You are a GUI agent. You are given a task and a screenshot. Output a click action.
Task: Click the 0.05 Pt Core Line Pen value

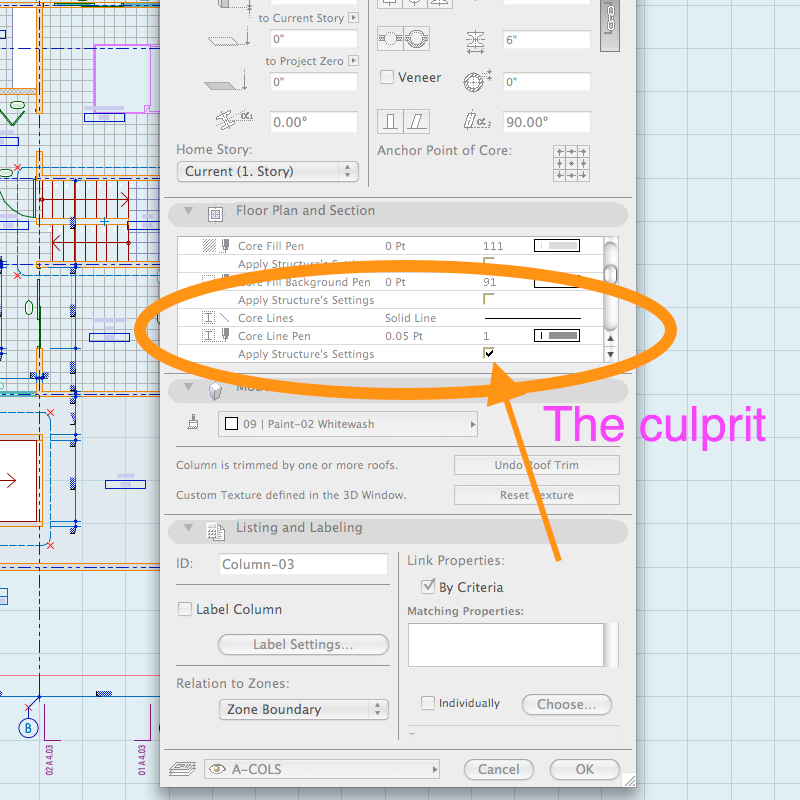(404, 336)
